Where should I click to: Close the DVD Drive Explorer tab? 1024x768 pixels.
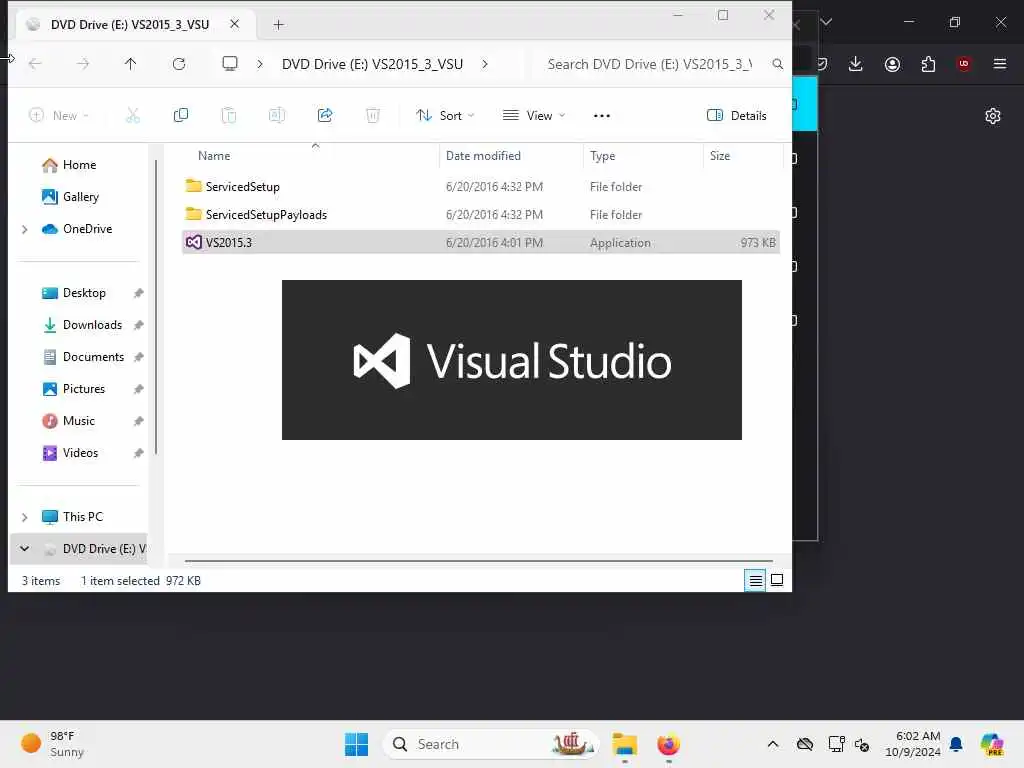coord(234,24)
